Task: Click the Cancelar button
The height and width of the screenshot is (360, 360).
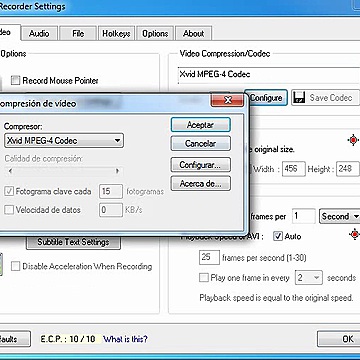Action: (200, 144)
